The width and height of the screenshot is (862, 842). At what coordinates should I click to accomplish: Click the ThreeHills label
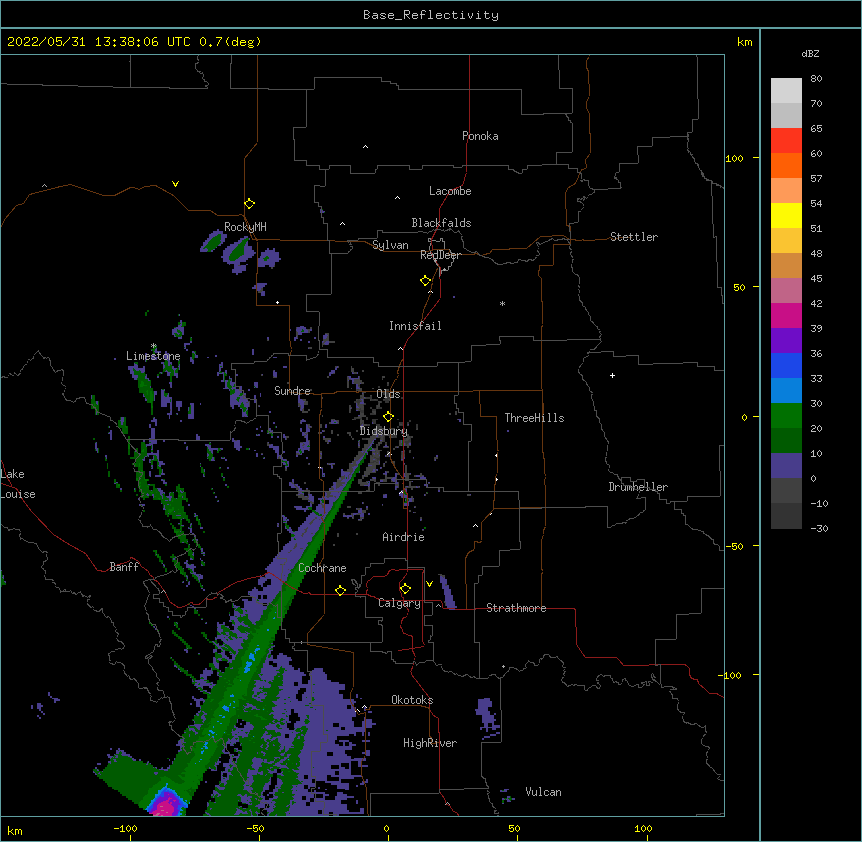point(534,418)
